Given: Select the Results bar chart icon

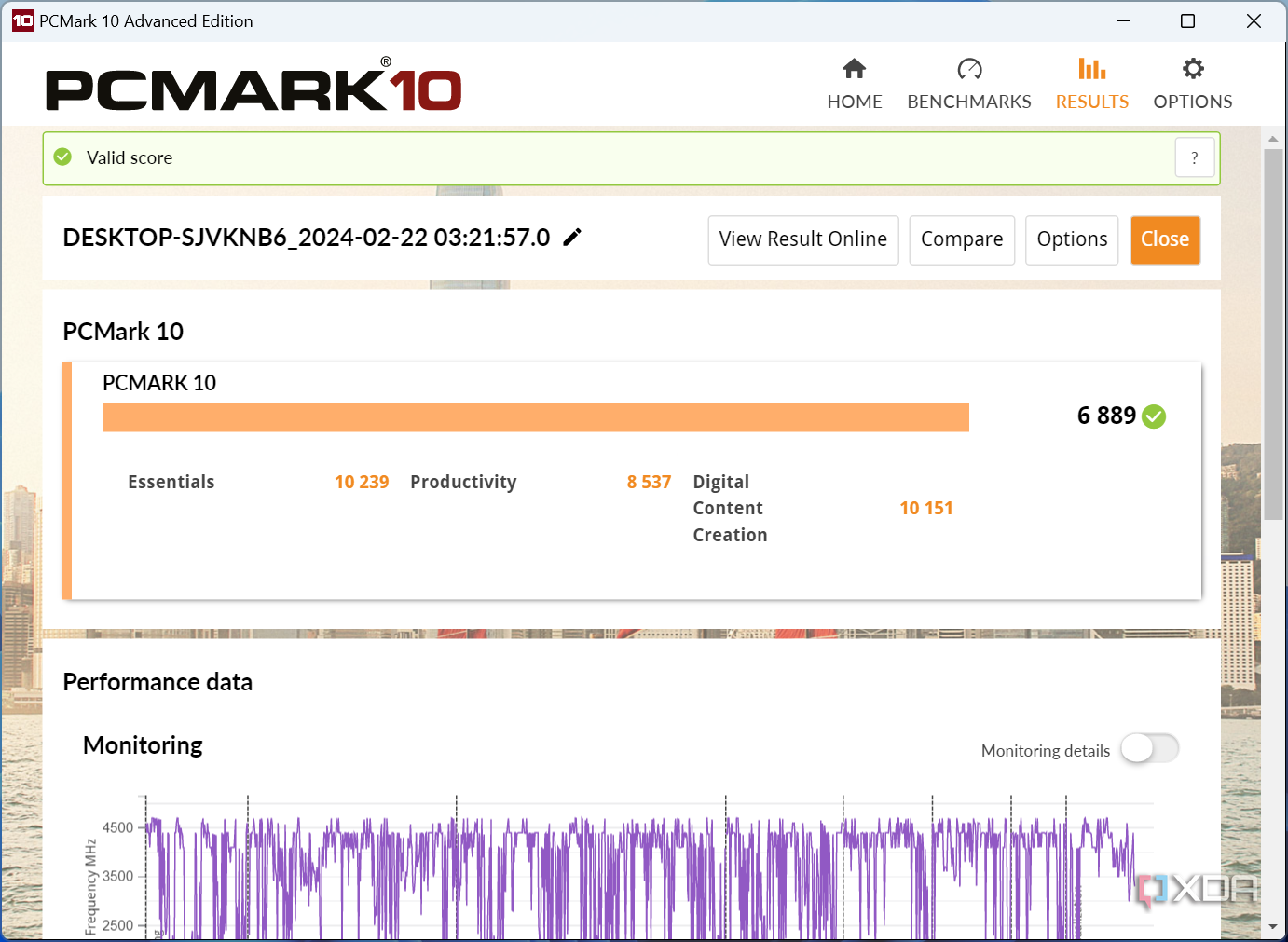Looking at the screenshot, I should tap(1091, 69).
